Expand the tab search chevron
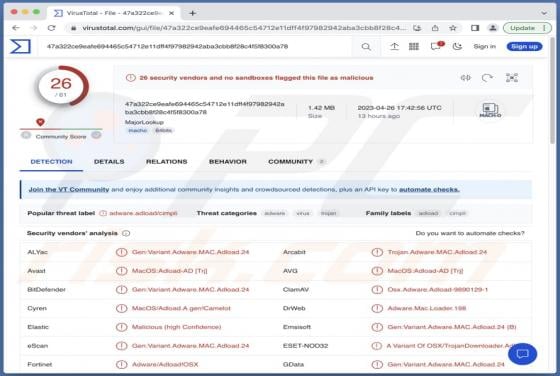 (x=544, y=13)
